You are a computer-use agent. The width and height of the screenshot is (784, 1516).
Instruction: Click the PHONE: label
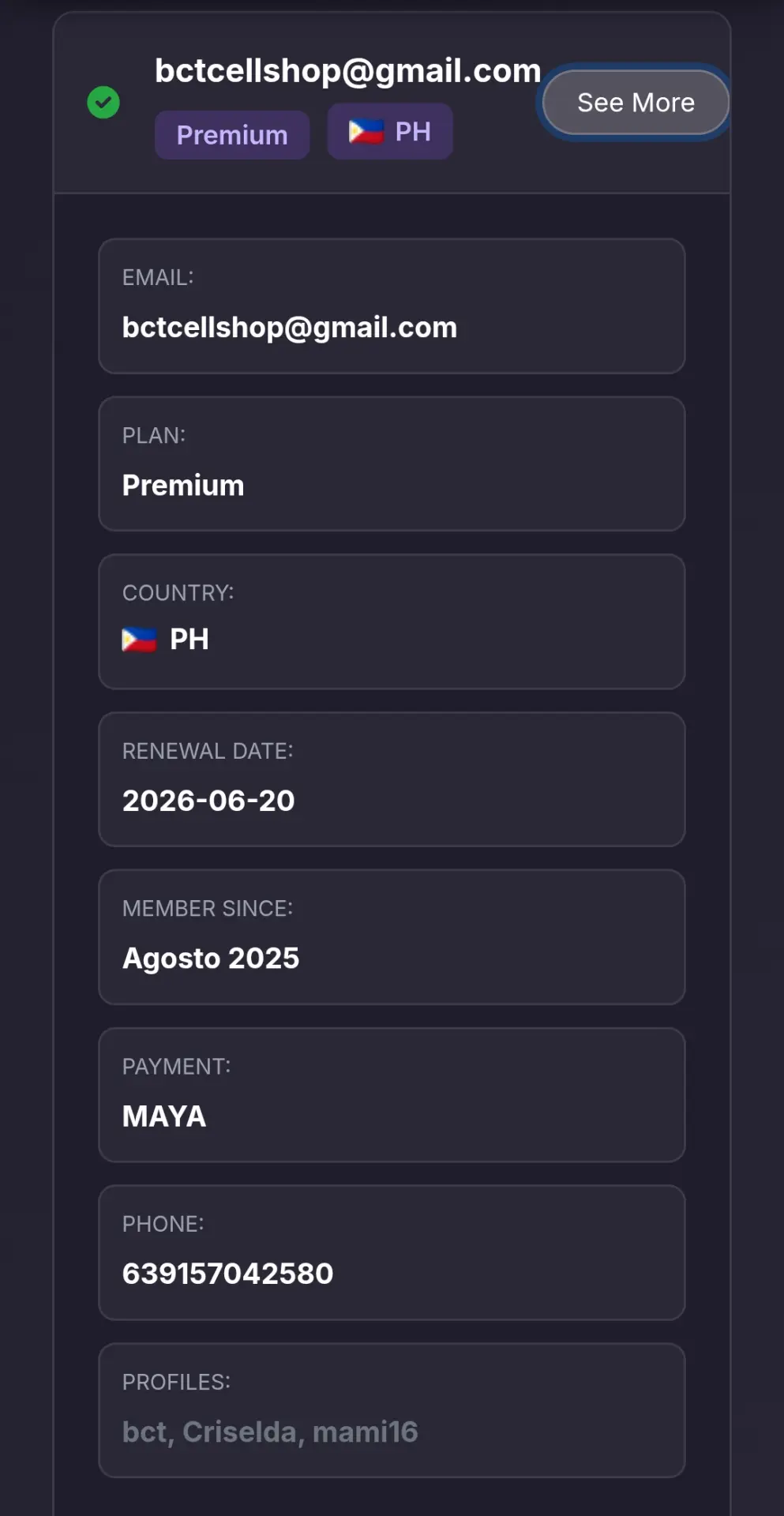tap(163, 1225)
